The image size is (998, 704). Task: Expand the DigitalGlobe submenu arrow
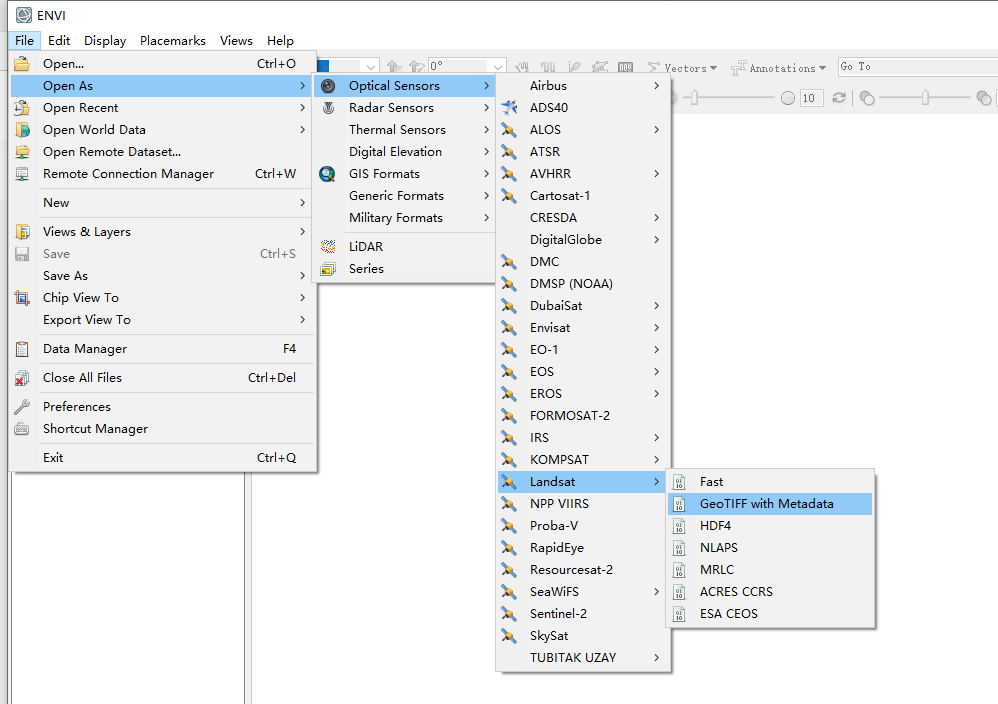pyautogui.click(x=656, y=240)
